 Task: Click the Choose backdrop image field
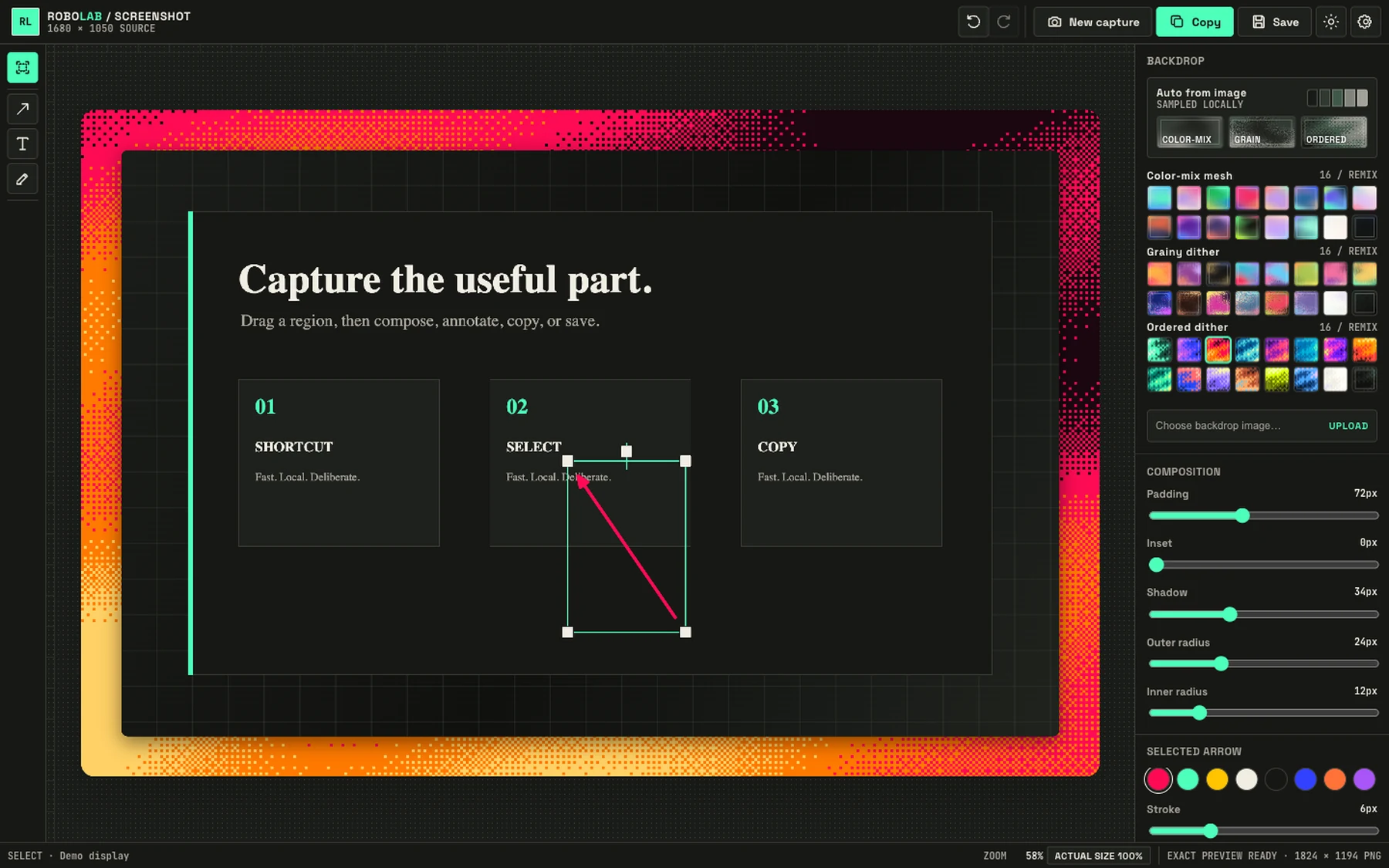pyautogui.click(x=1262, y=426)
